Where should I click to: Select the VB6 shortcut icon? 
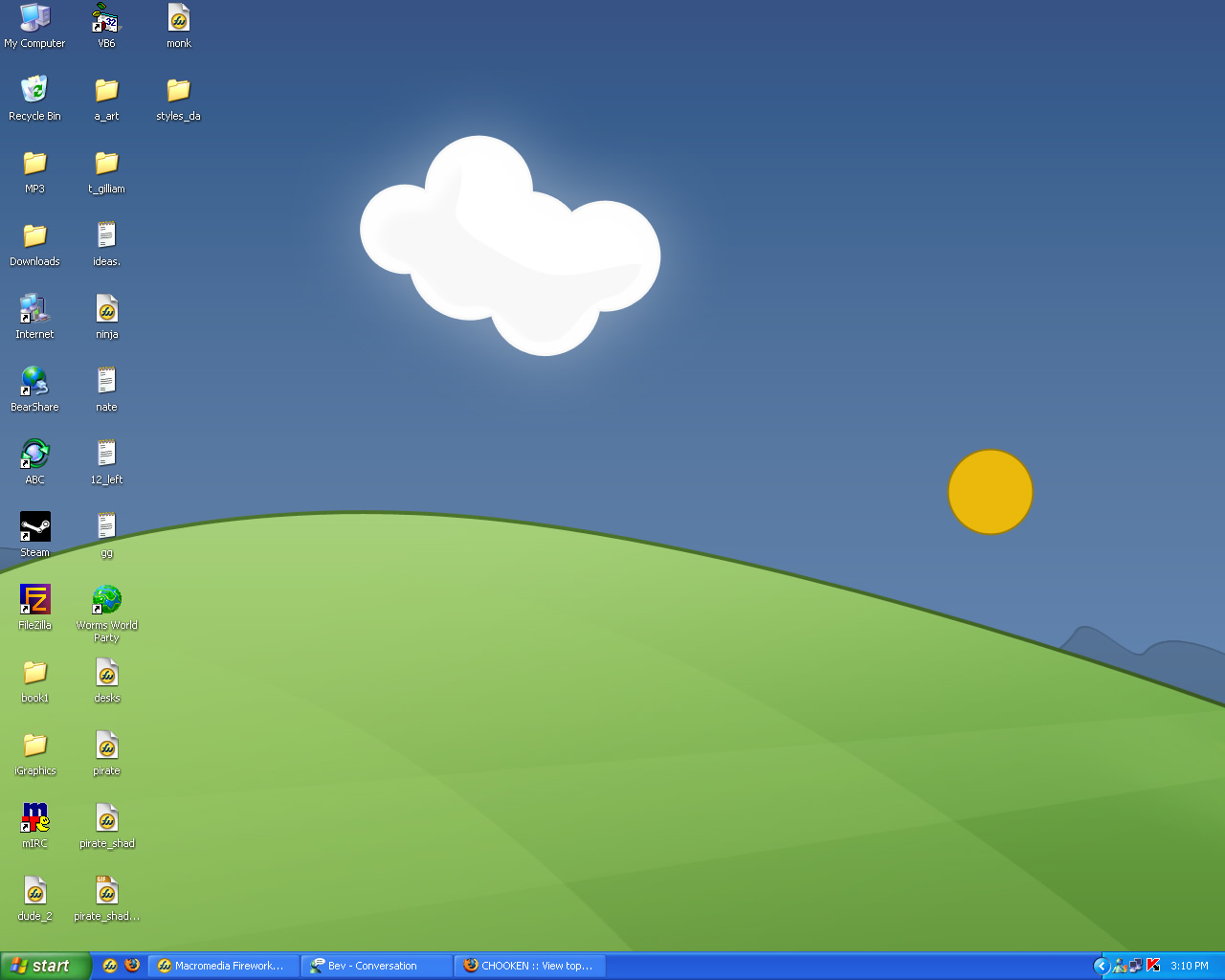106,18
